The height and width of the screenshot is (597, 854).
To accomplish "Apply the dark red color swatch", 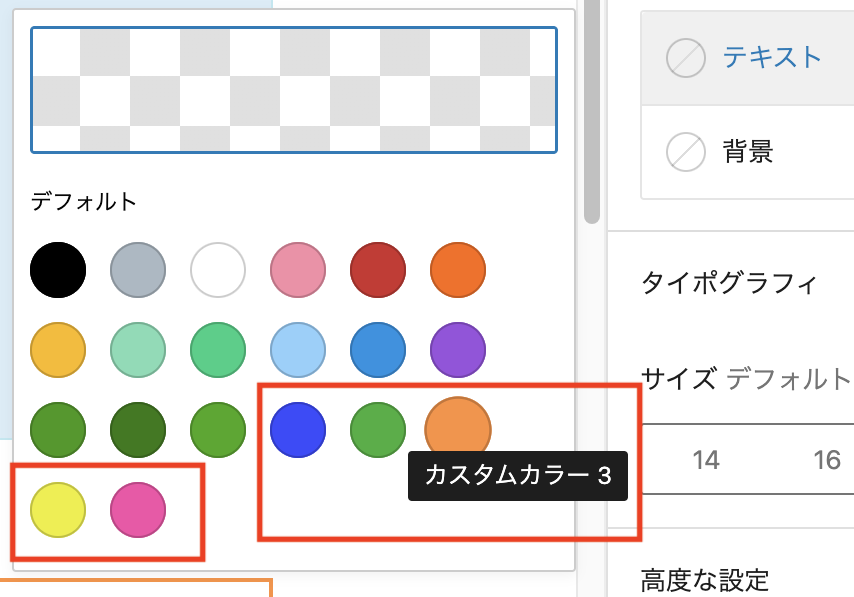I will (378, 270).
